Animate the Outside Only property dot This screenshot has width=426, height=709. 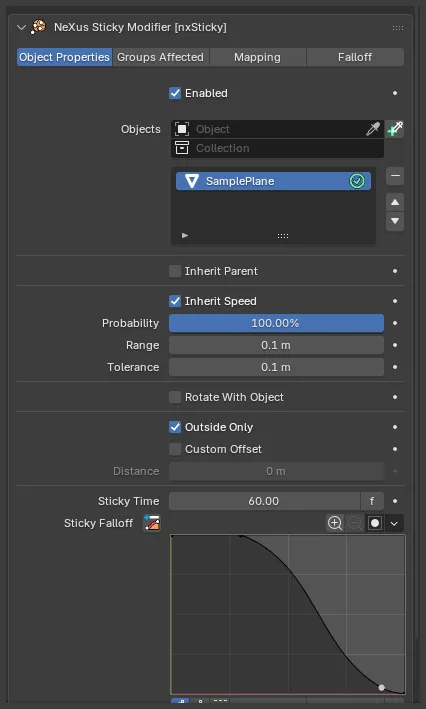pos(395,427)
